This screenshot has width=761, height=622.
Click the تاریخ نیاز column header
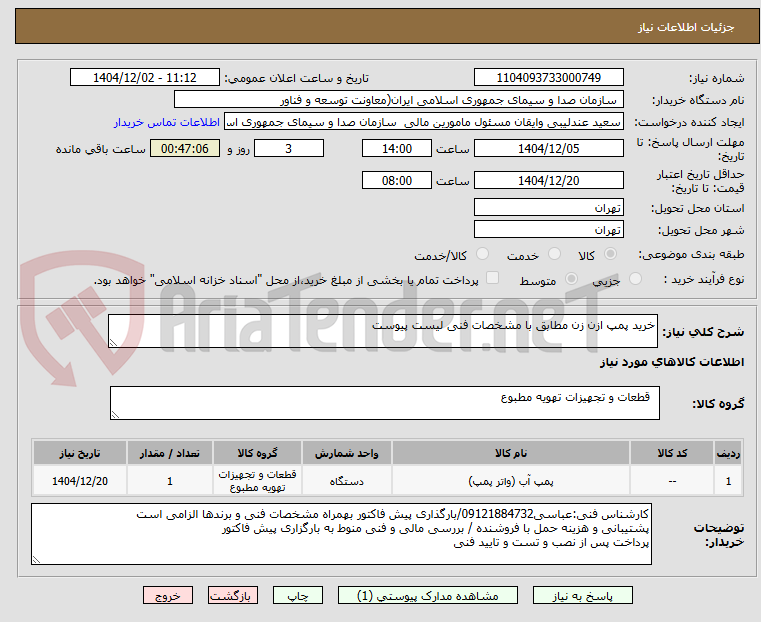click(80, 453)
